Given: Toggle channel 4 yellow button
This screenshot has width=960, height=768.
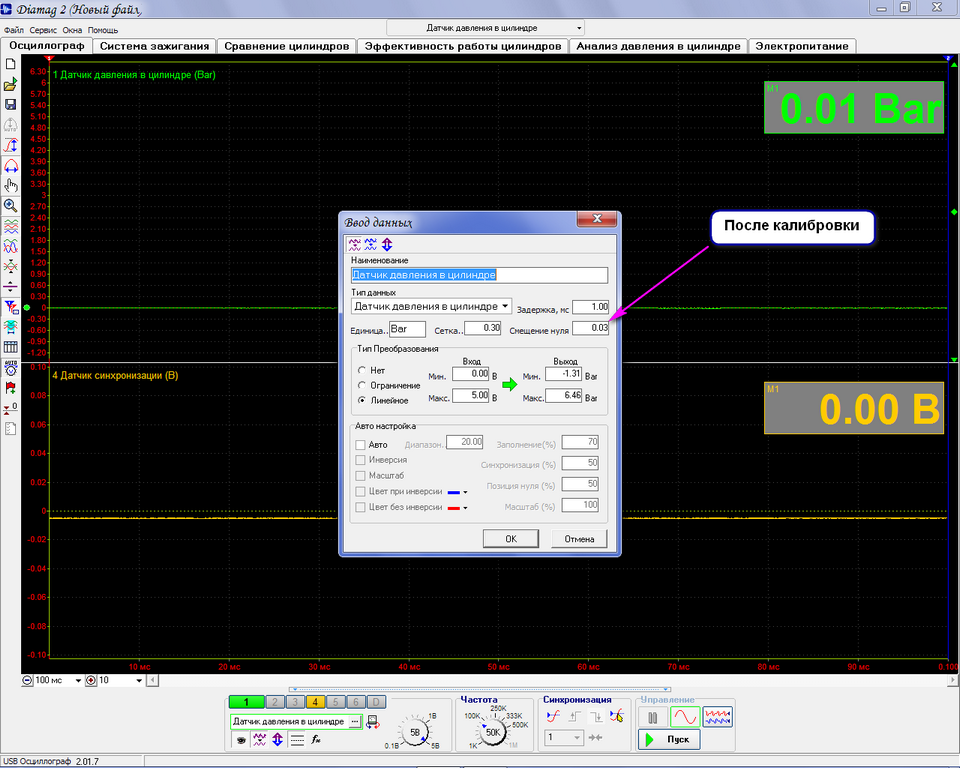Looking at the screenshot, I should coord(315,702).
